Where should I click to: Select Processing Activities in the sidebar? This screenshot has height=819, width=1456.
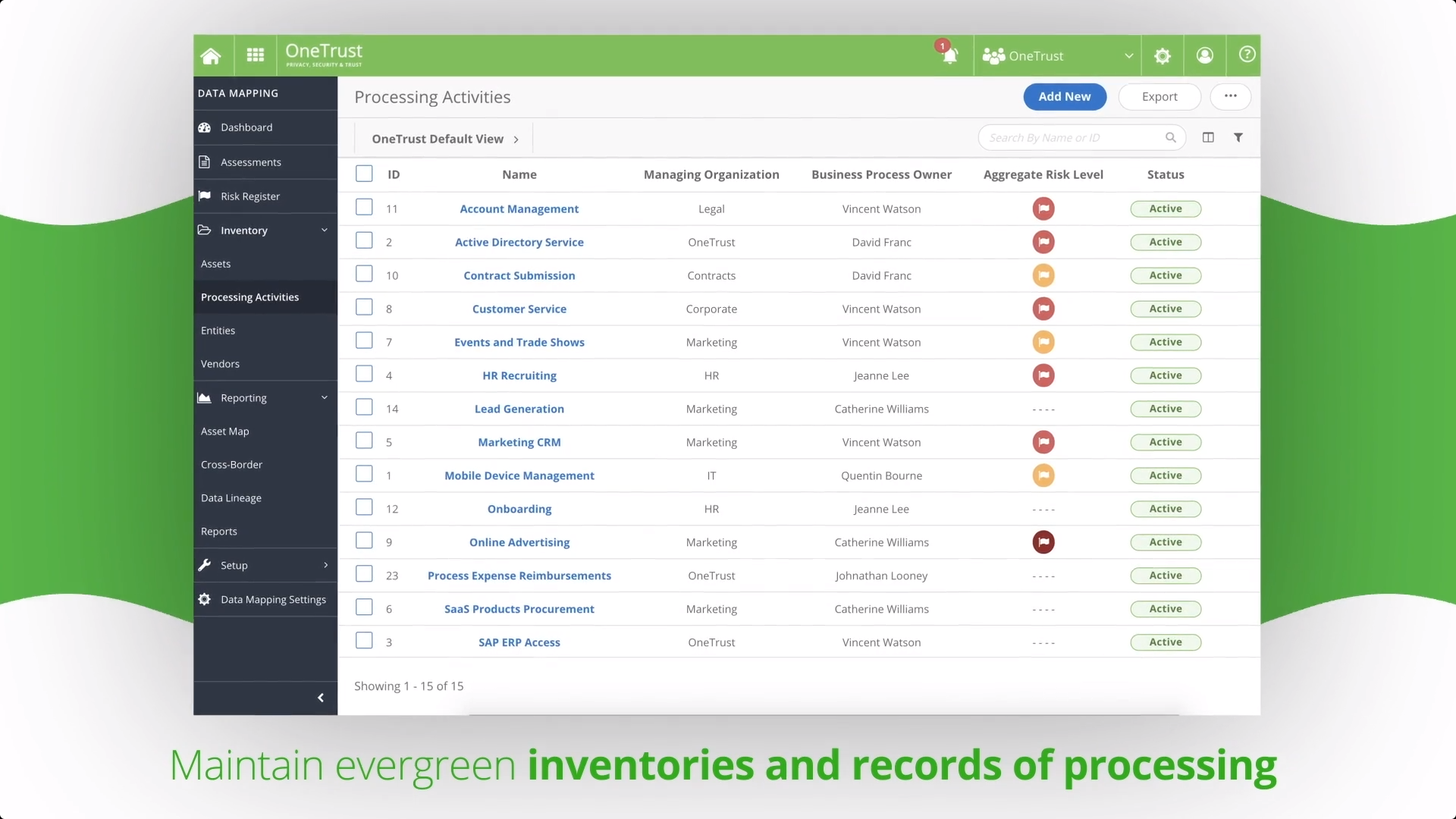click(x=250, y=296)
